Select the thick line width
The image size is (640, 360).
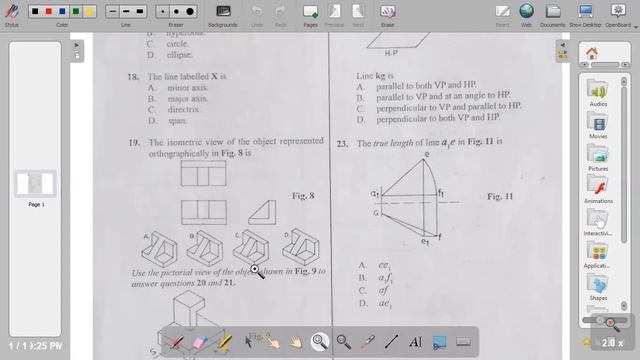[x=140, y=11]
